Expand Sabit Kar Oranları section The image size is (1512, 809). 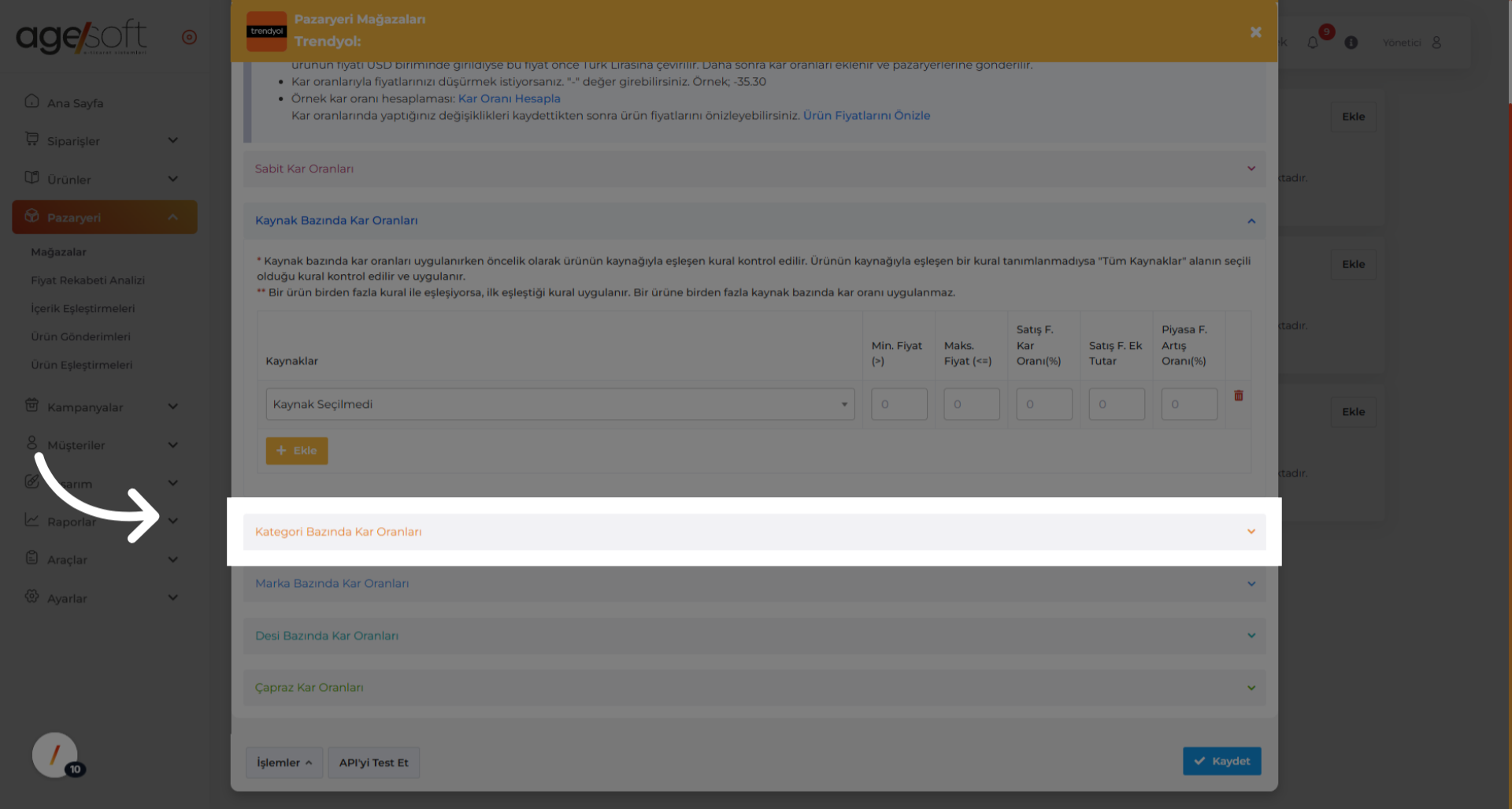click(x=754, y=169)
